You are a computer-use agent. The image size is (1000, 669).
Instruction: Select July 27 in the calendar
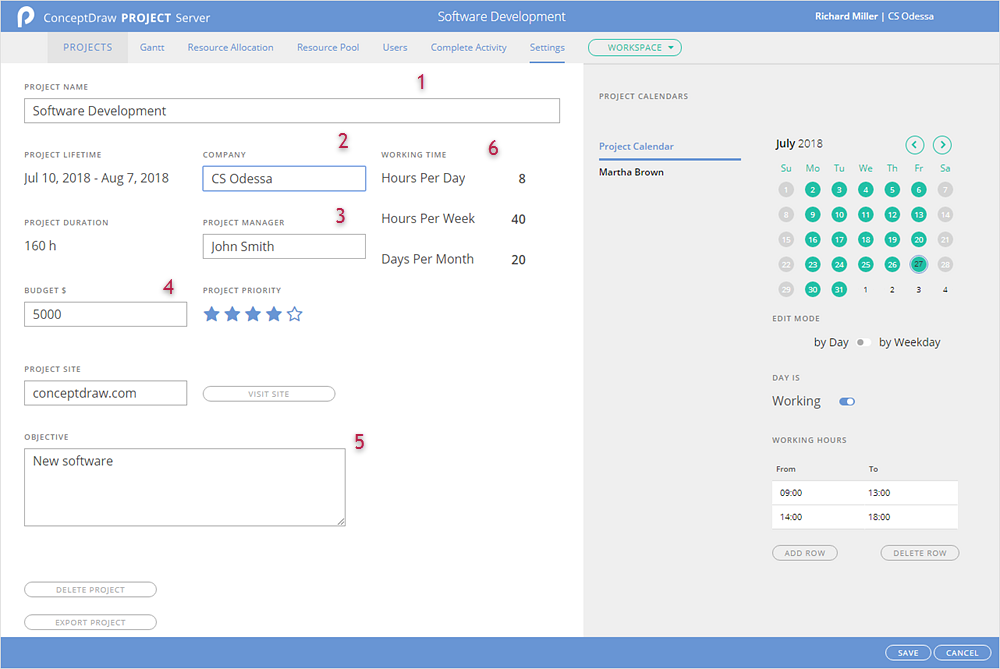[x=918, y=264]
